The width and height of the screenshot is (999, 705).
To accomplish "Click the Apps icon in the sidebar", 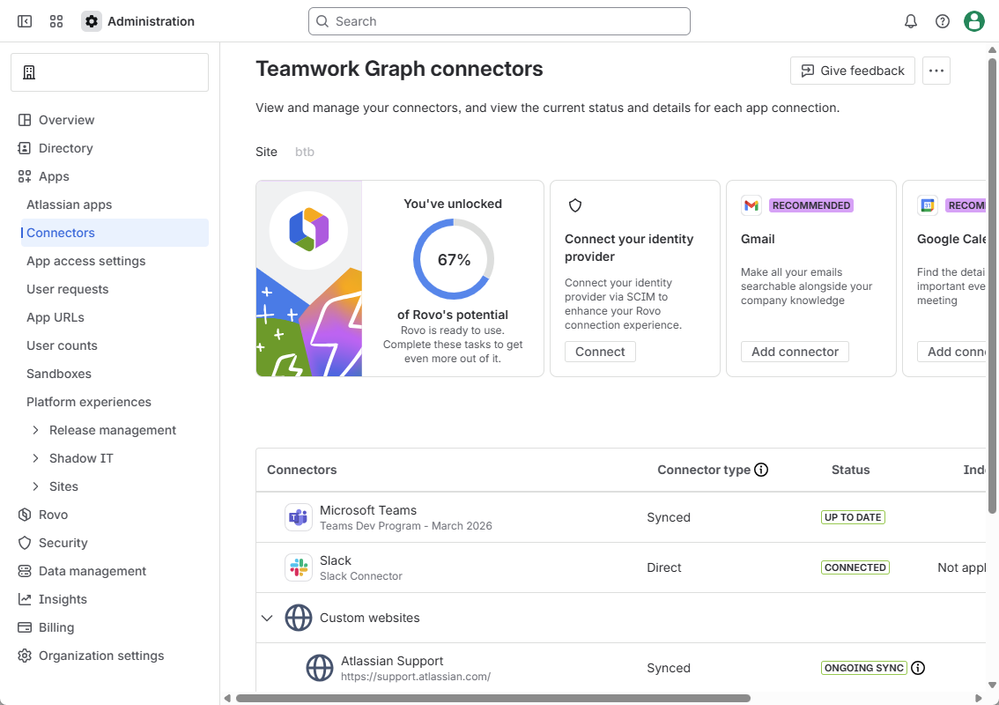I will [24, 176].
